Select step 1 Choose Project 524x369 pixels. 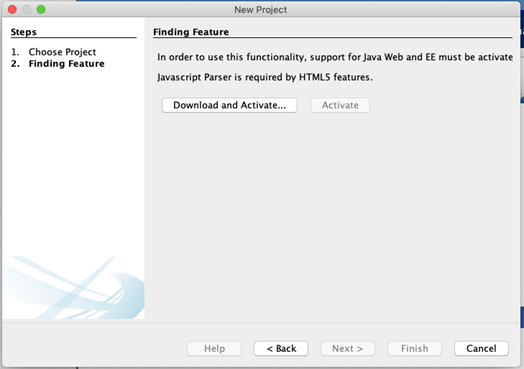point(62,52)
